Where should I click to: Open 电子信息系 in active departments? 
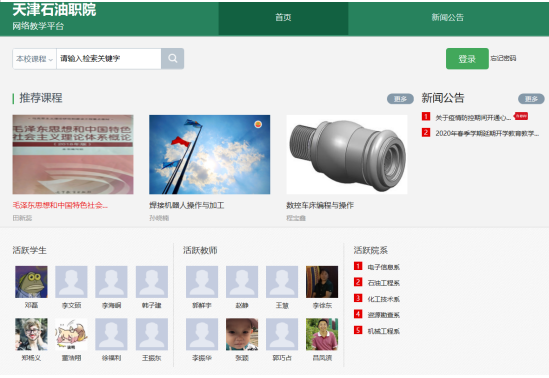coord(383,267)
